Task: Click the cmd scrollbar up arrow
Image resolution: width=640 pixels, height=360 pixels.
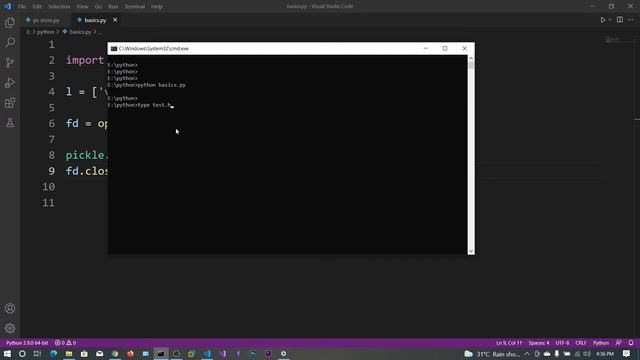Action: pyautogui.click(x=471, y=58)
